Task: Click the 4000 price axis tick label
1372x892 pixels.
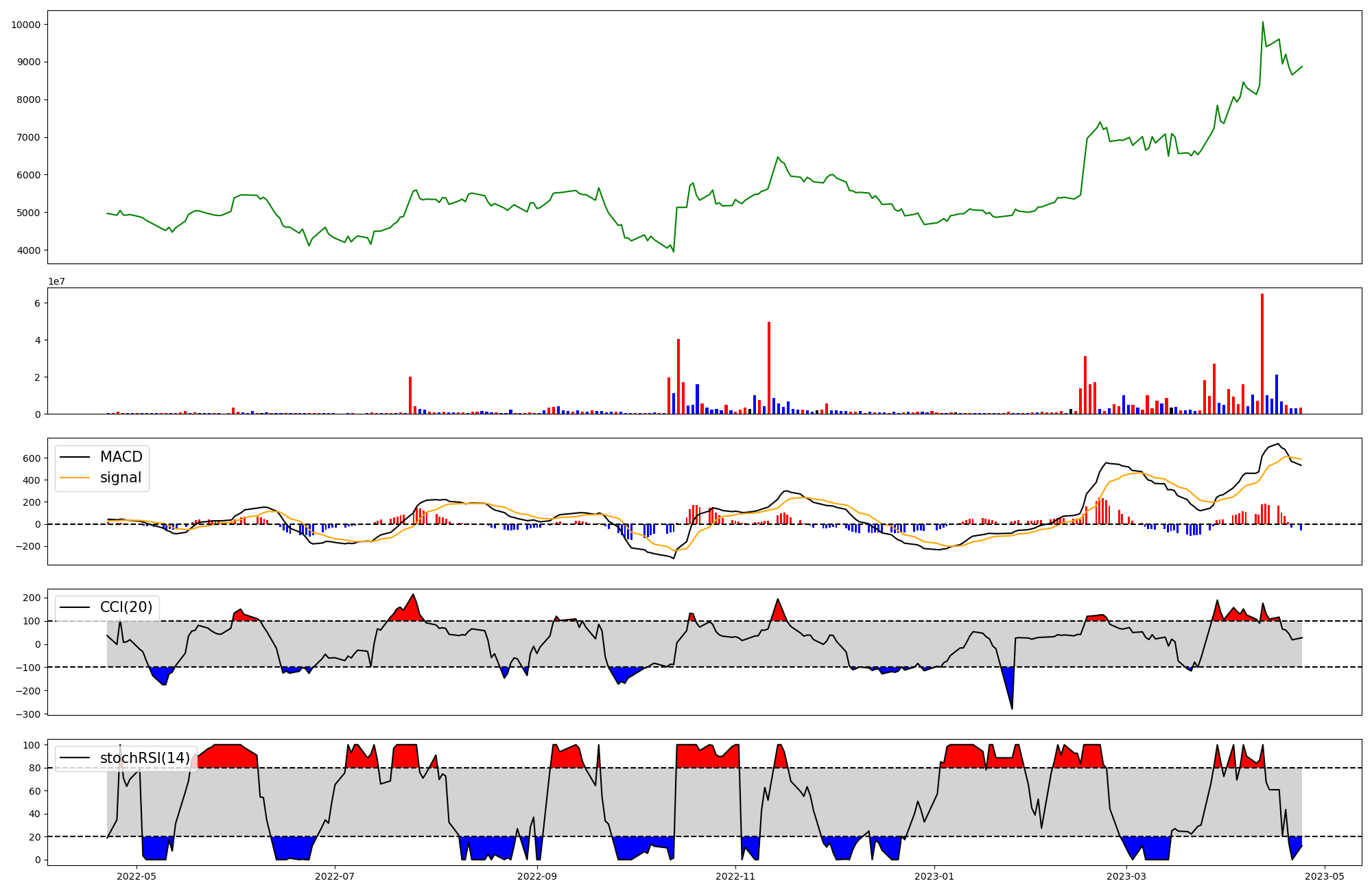Action: [x=28, y=250]
